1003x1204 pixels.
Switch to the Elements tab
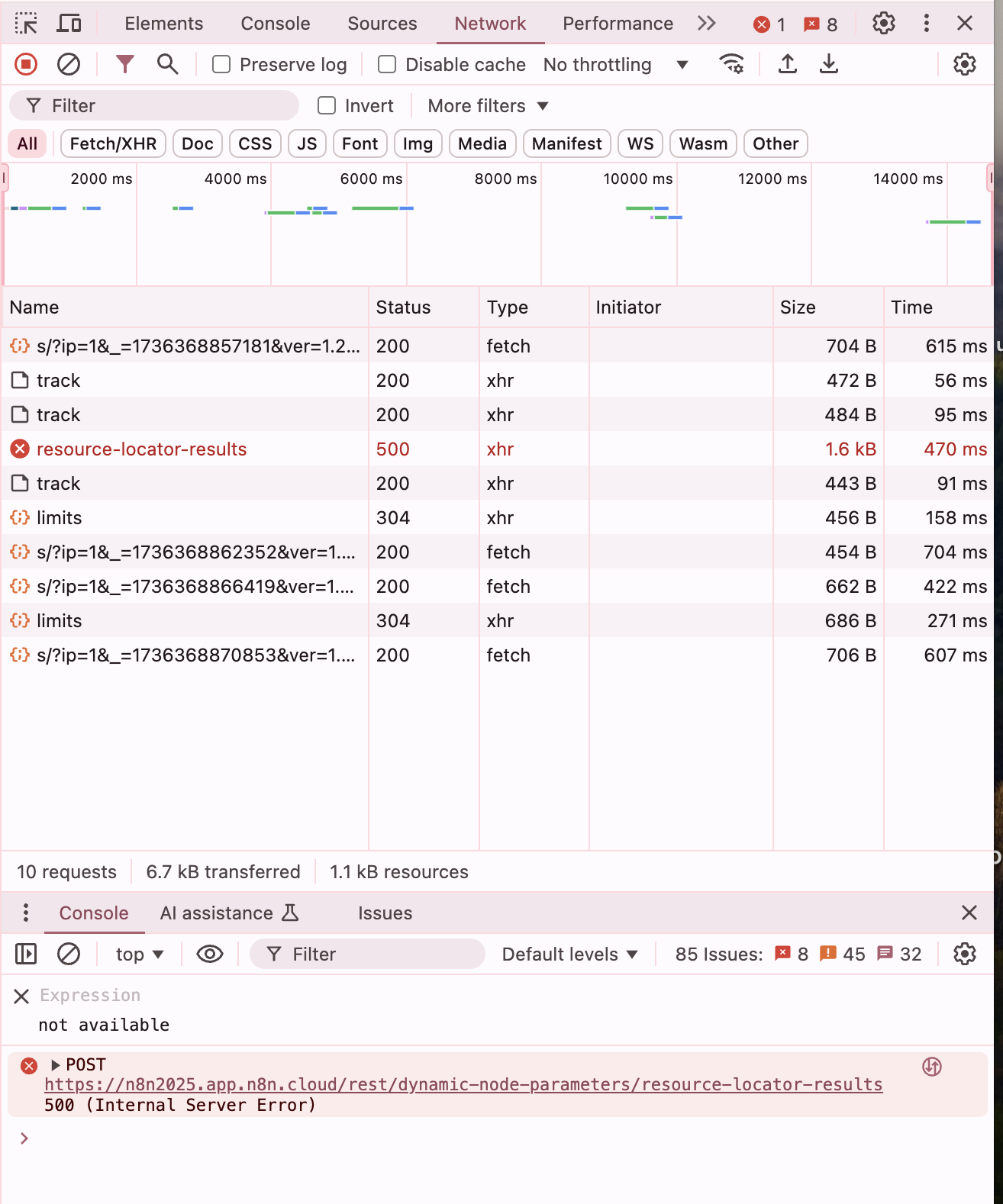point(164,24)
